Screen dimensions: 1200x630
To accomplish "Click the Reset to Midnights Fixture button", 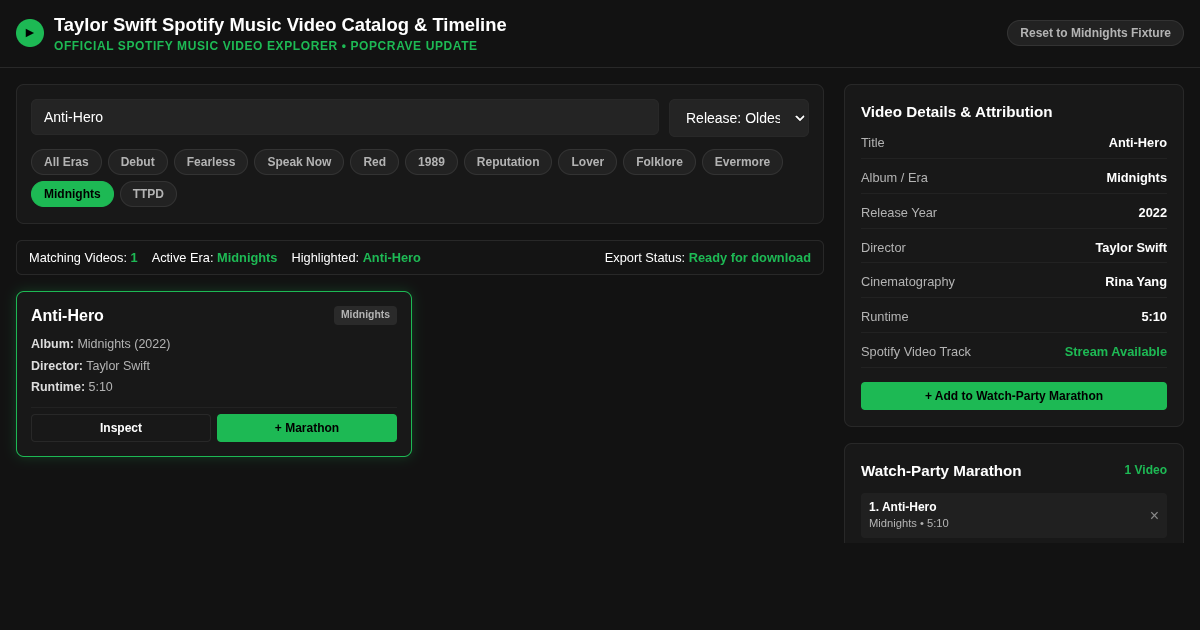I will click(x=1095, y=33).
